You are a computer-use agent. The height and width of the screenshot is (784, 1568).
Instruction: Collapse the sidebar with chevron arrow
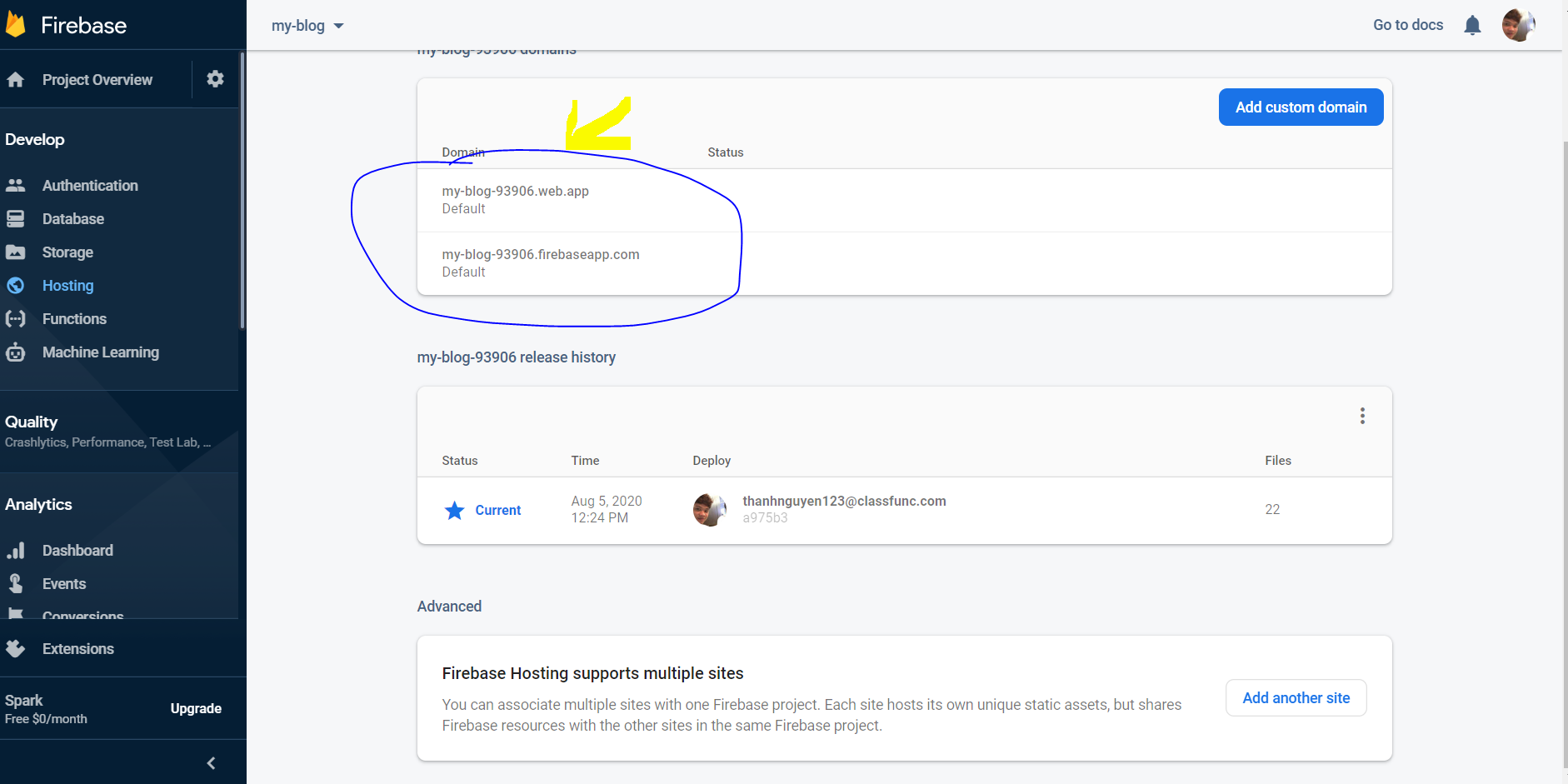point(211,763)
